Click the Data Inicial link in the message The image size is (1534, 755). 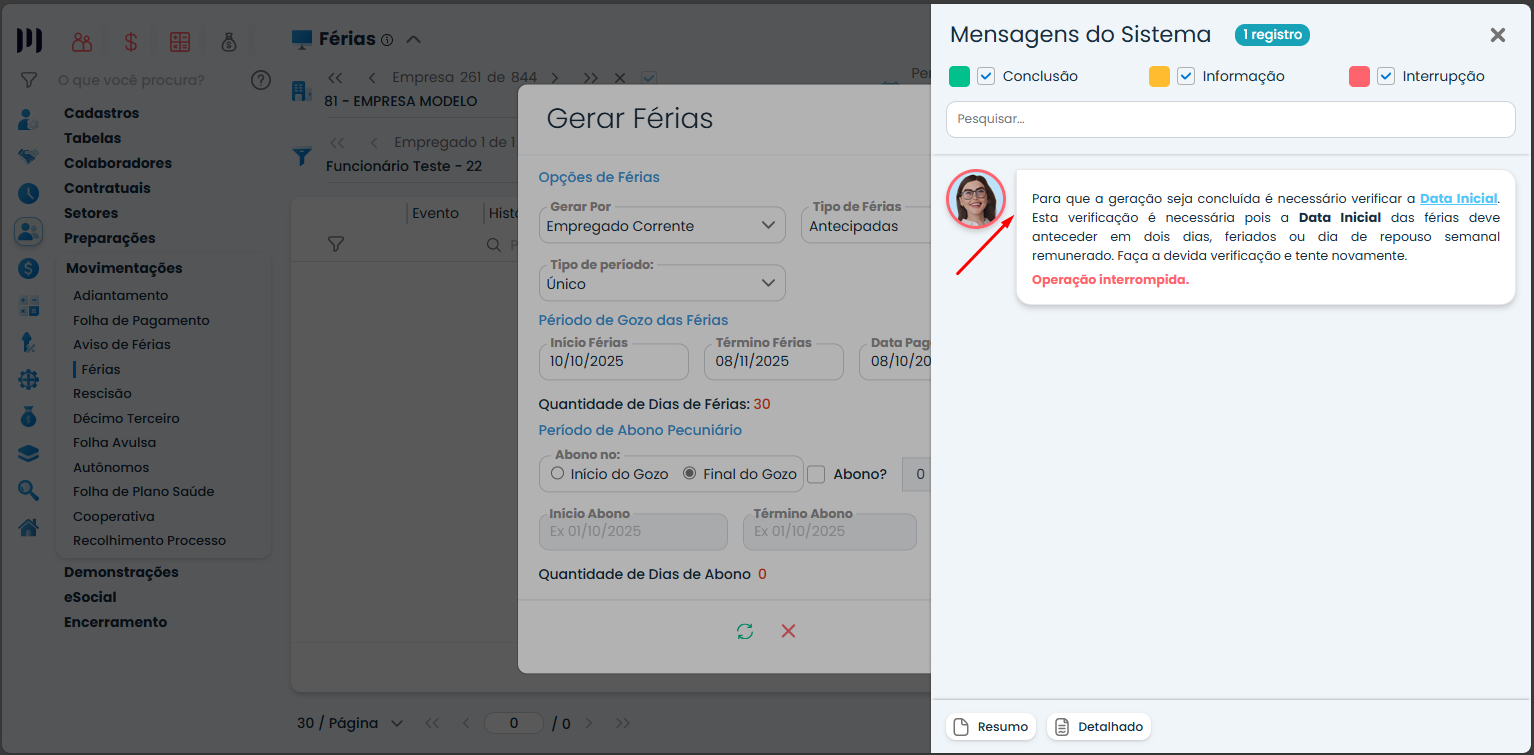pos(1458,198)
